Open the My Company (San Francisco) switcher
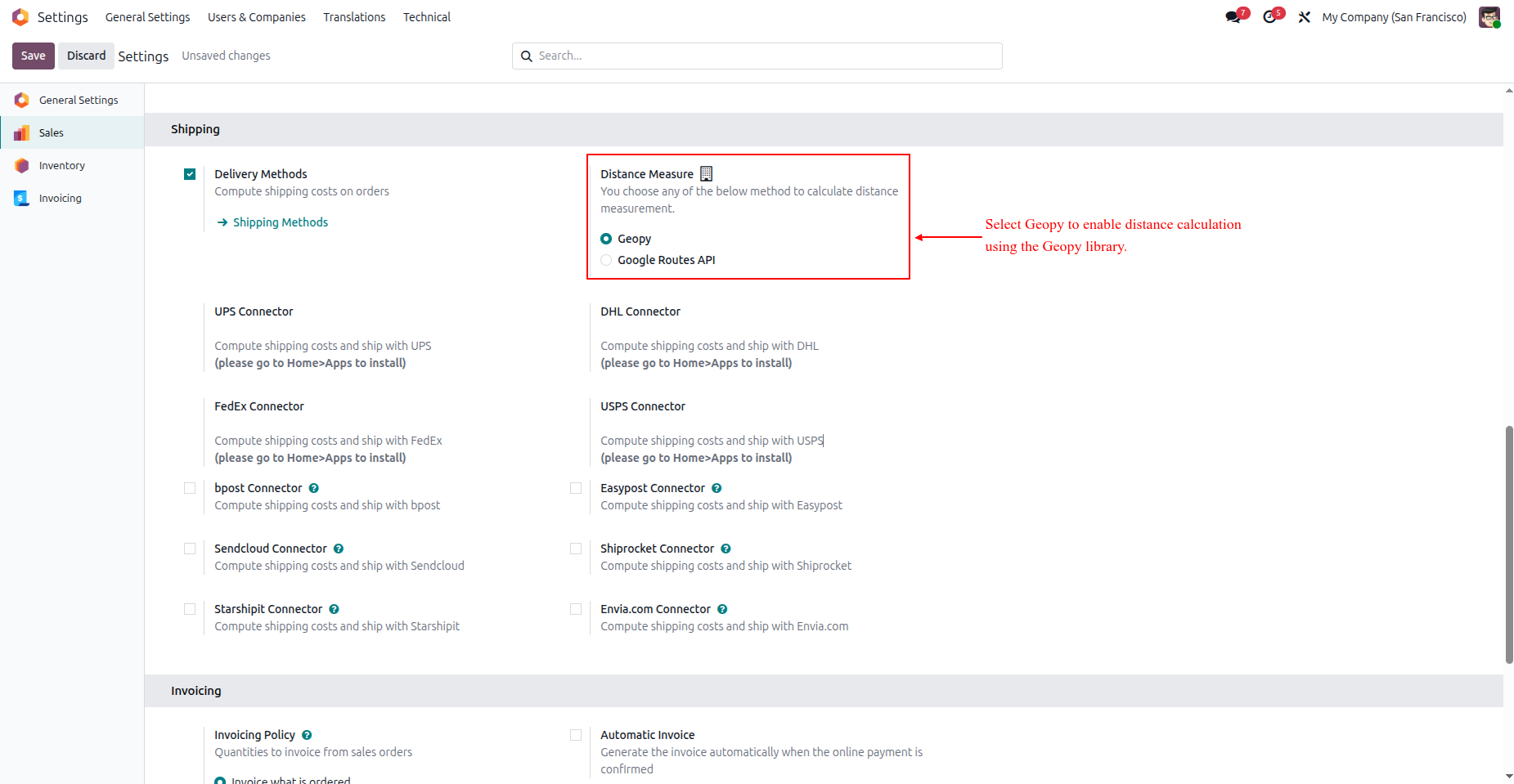This screenshot has height=784, width=1514. tap(1394, 17)
